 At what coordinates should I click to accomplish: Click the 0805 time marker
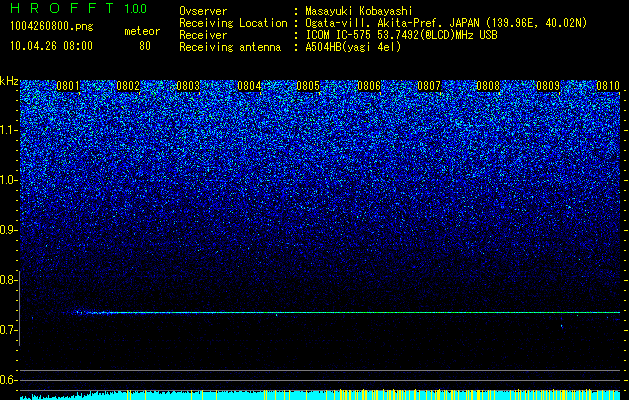pyautogui.click(x=308, y=86)
